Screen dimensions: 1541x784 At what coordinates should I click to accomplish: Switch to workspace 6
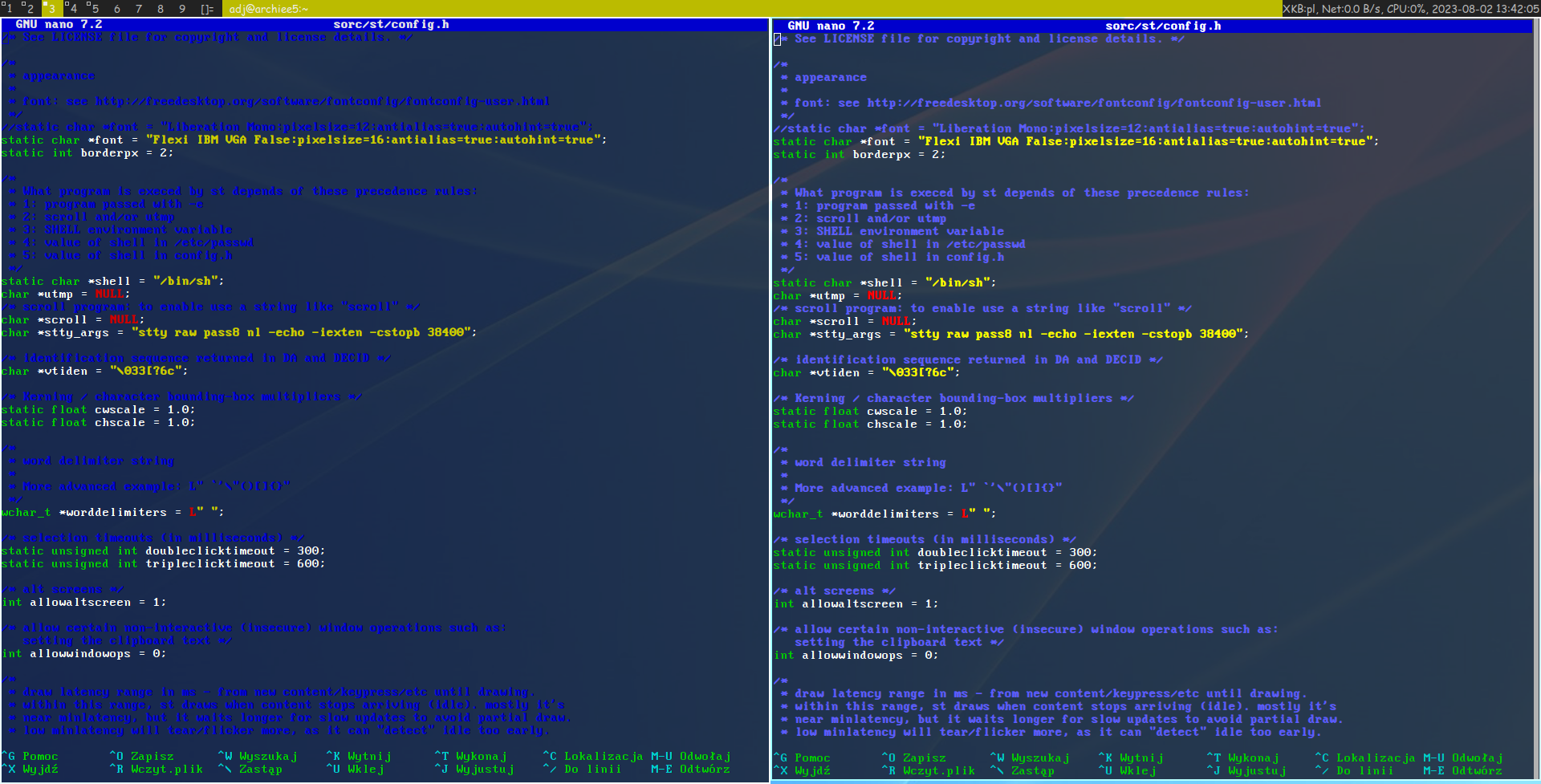117,7
